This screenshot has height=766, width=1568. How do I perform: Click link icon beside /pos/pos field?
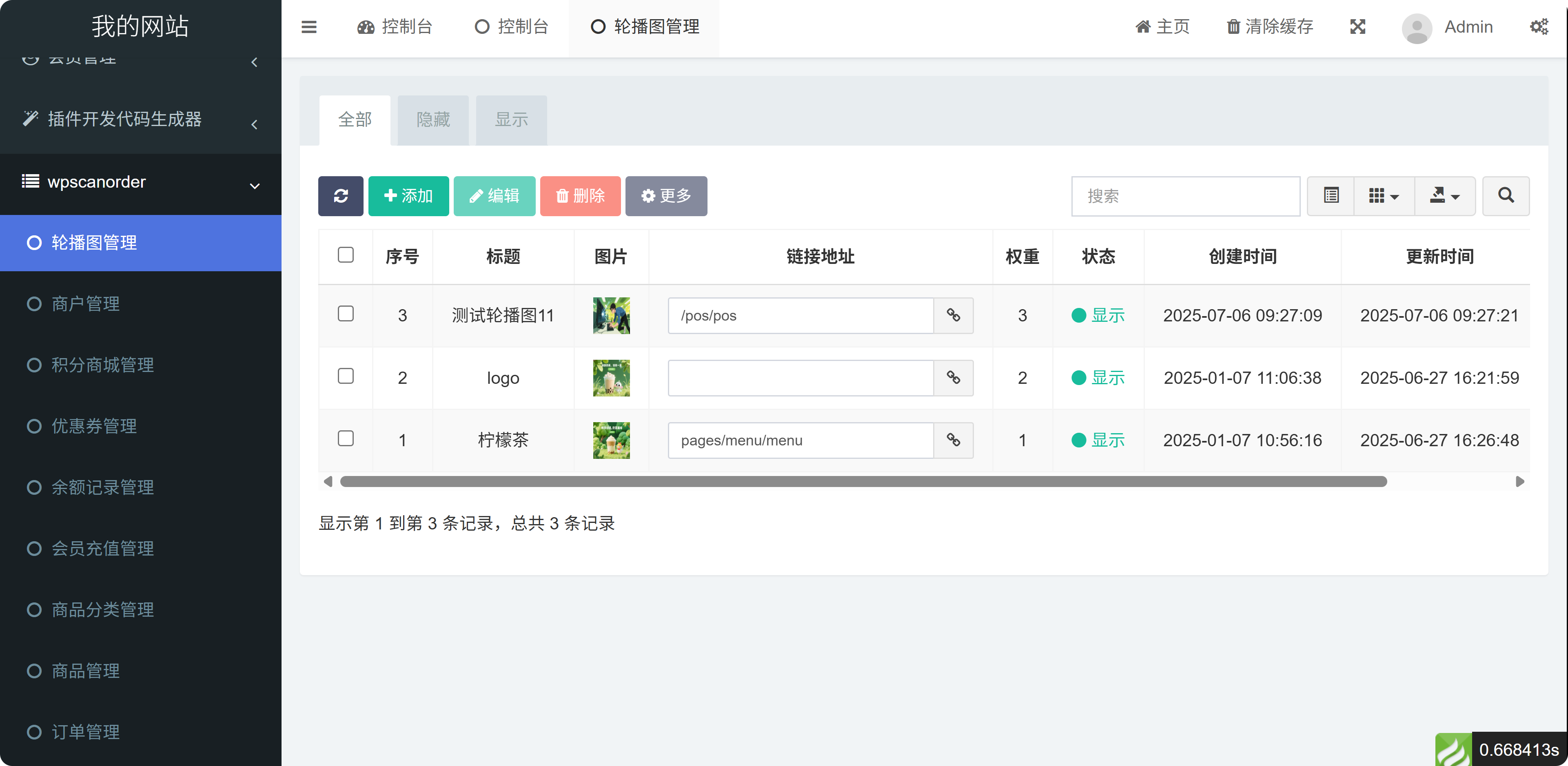(953, 315)
